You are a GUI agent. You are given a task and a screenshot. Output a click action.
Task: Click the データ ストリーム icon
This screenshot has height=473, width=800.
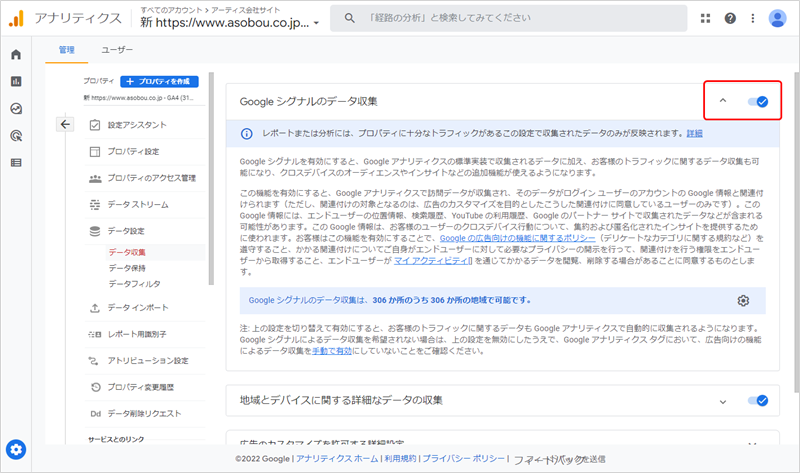tap(95, 205)
